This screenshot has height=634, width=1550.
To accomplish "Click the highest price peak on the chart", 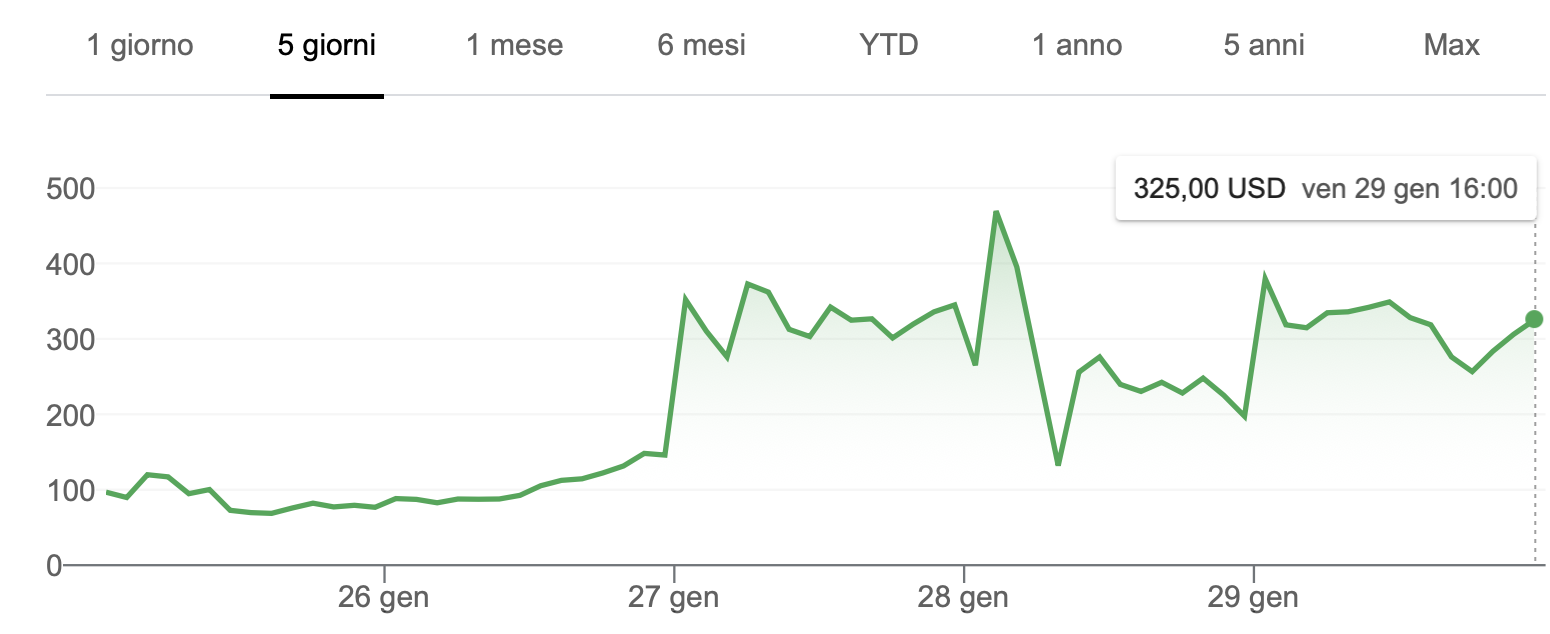I will click(996, 212).
